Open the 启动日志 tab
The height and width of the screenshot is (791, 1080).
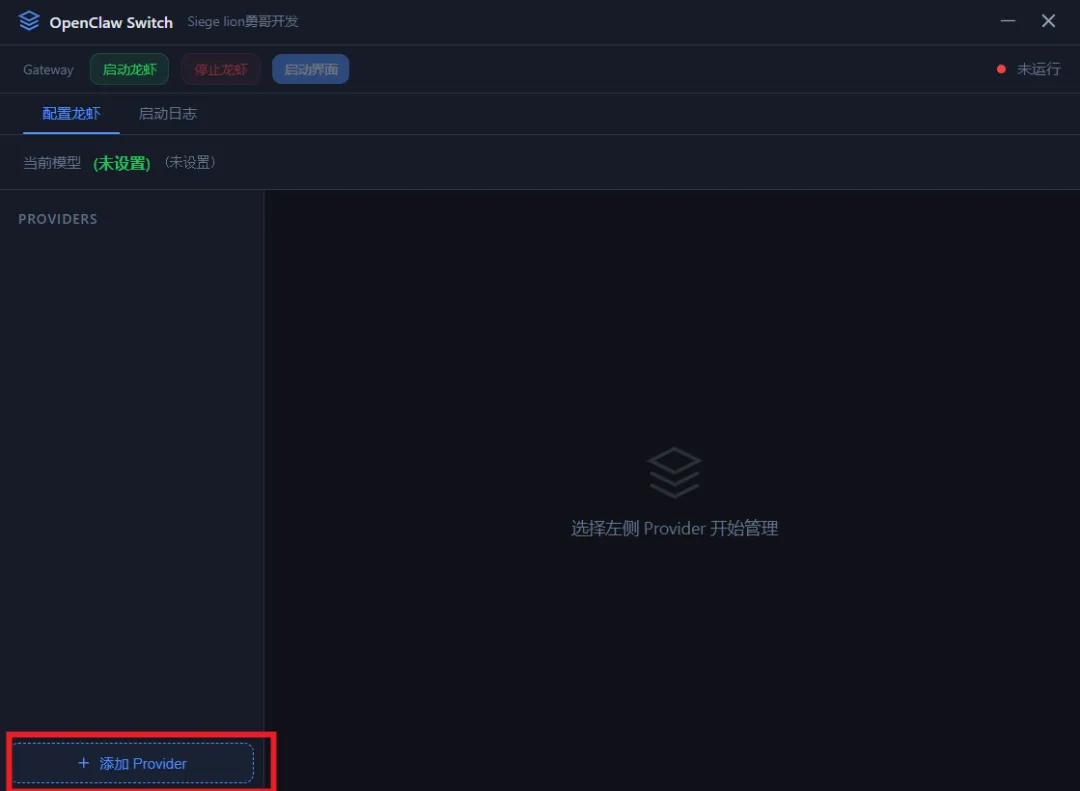[x=168, y=114]
